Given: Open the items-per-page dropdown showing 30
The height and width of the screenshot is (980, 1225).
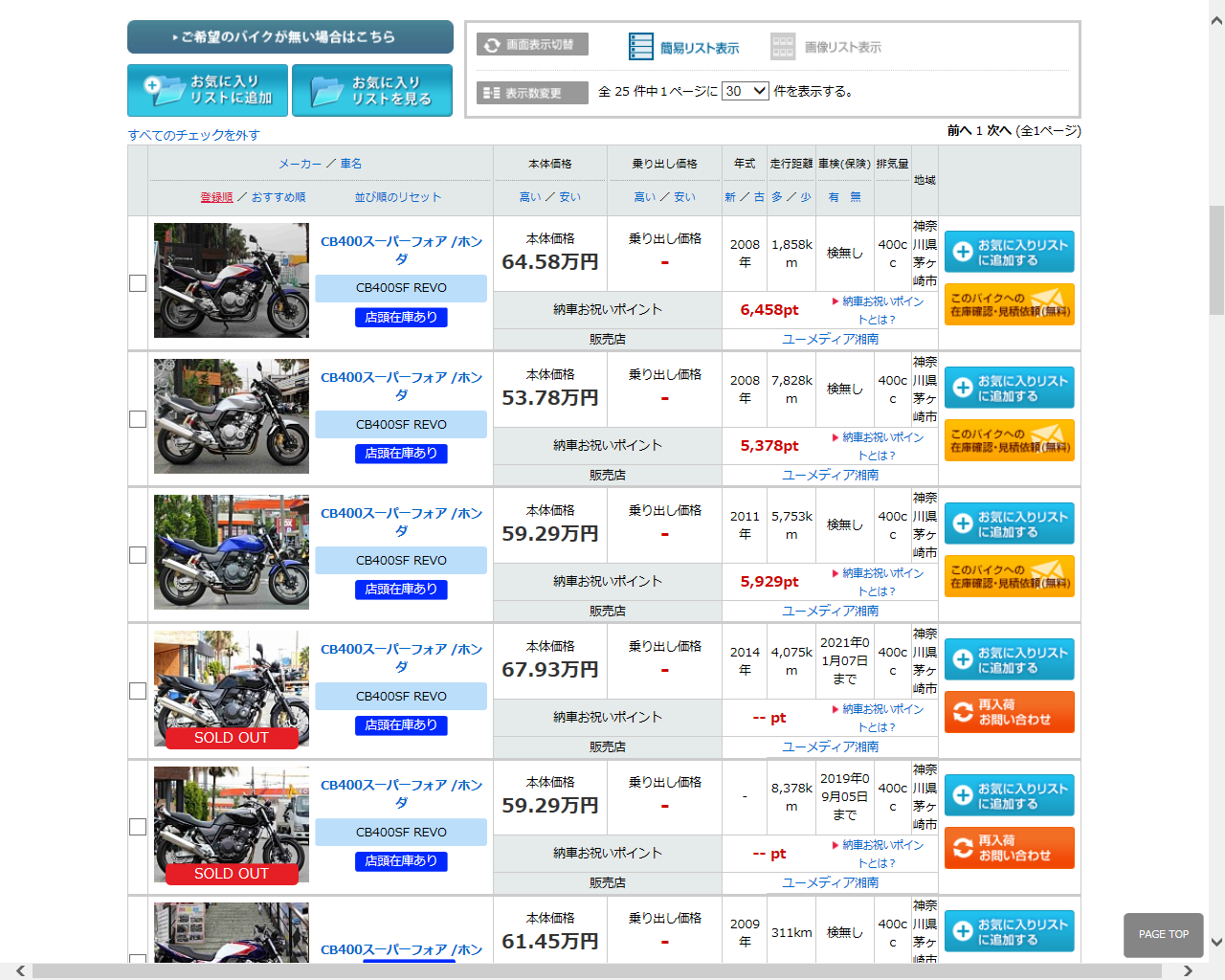Looking at the screenshot, I should point(746,91).
